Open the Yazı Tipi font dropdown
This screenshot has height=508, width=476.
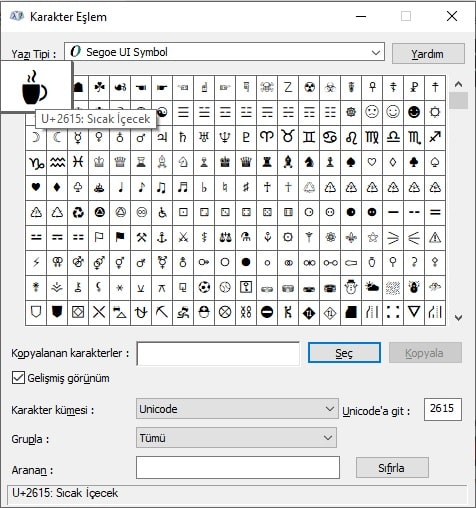pos(224,52)
